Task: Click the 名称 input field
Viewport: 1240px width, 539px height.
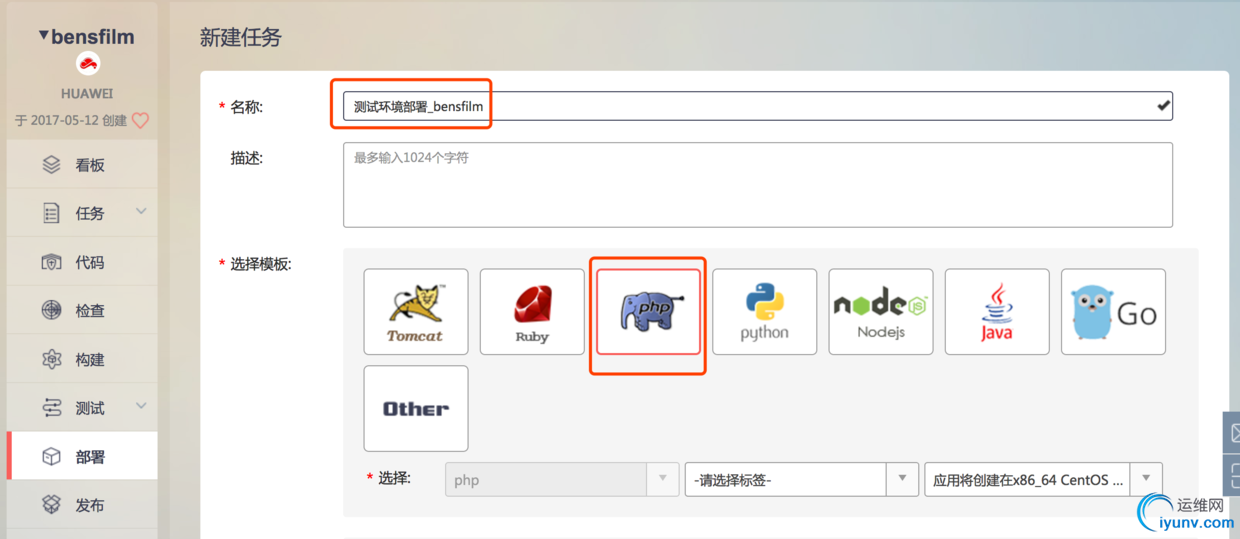Action: point(757,106)
